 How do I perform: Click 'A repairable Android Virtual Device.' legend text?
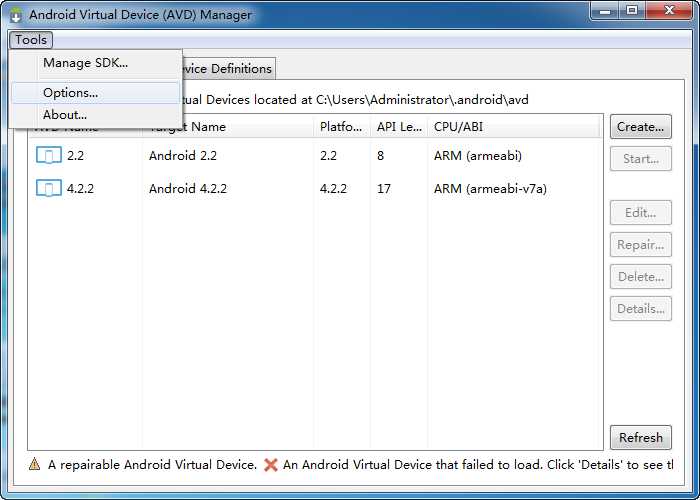[x=152, y=465]
